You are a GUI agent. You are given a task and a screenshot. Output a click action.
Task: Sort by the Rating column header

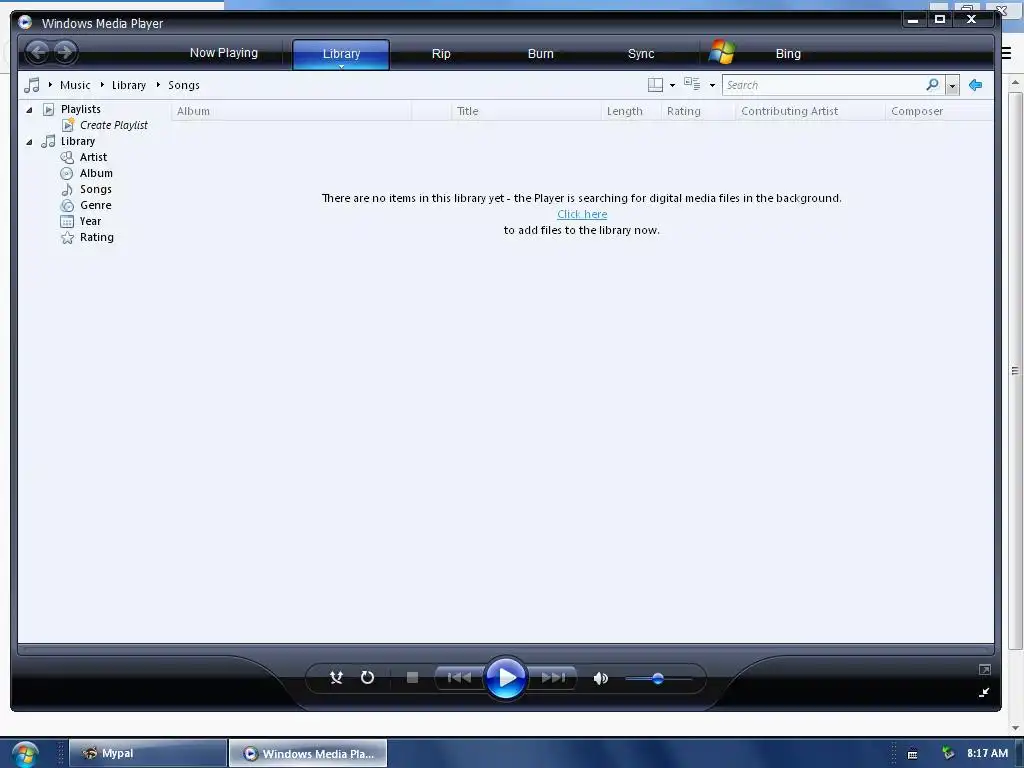click(x=698, y=111)
